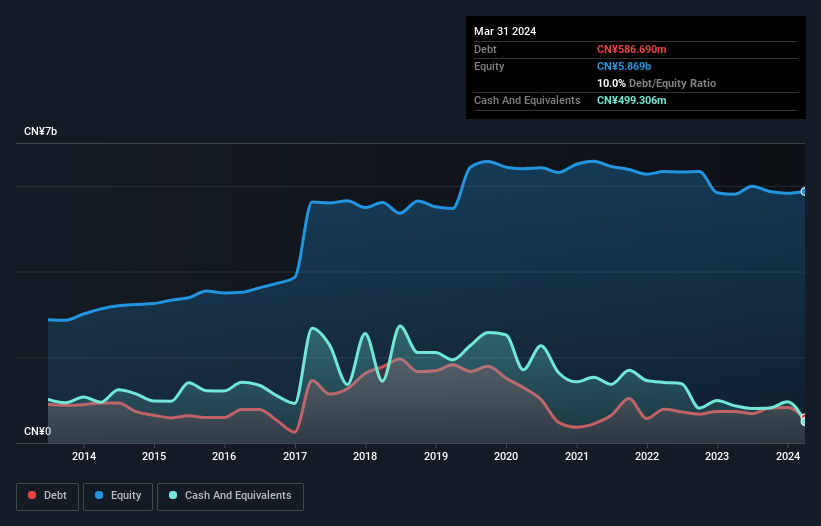Click the red Debt legend dot

[32, 495]
